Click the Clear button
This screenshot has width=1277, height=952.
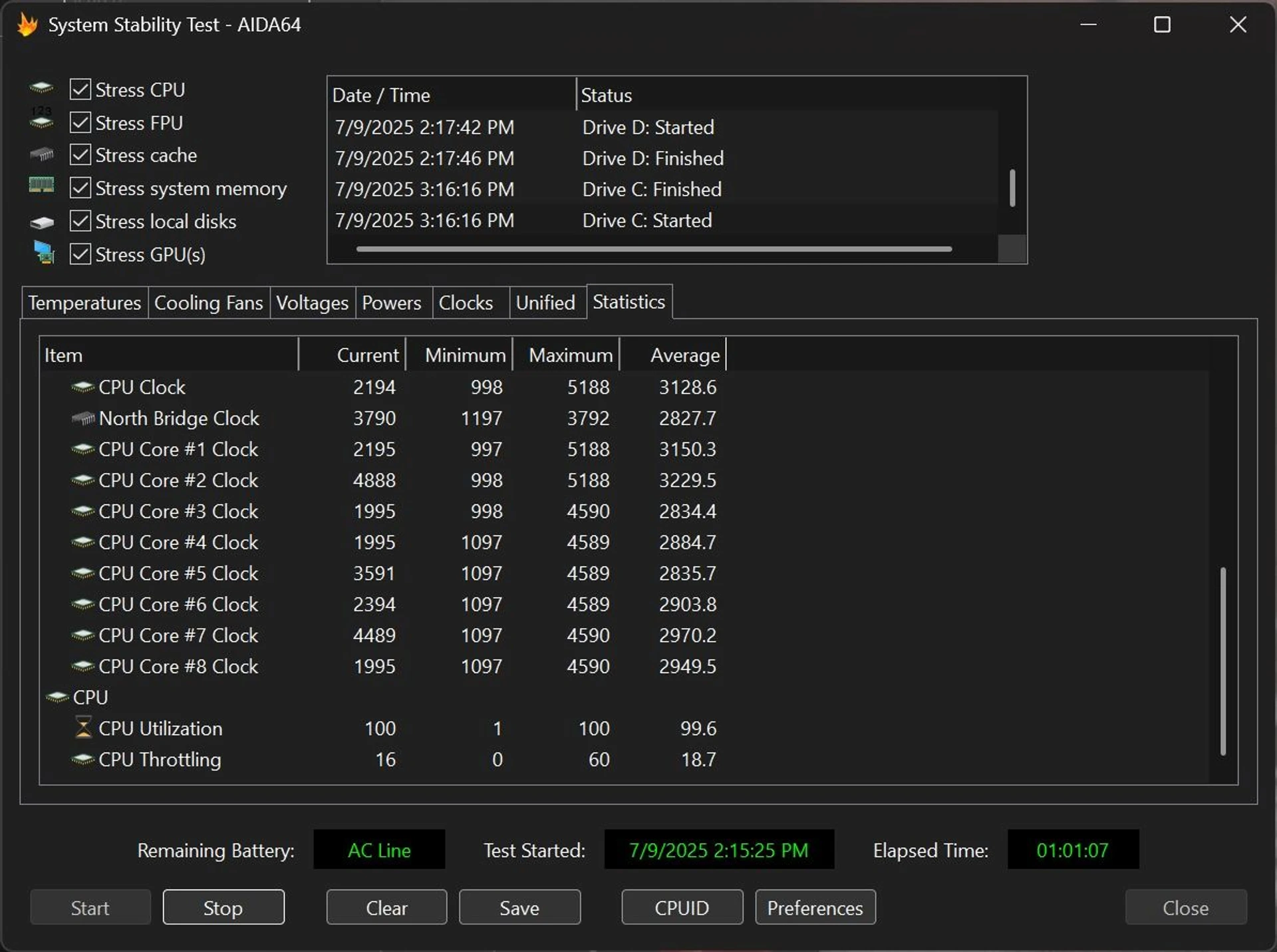coord(386,907)
